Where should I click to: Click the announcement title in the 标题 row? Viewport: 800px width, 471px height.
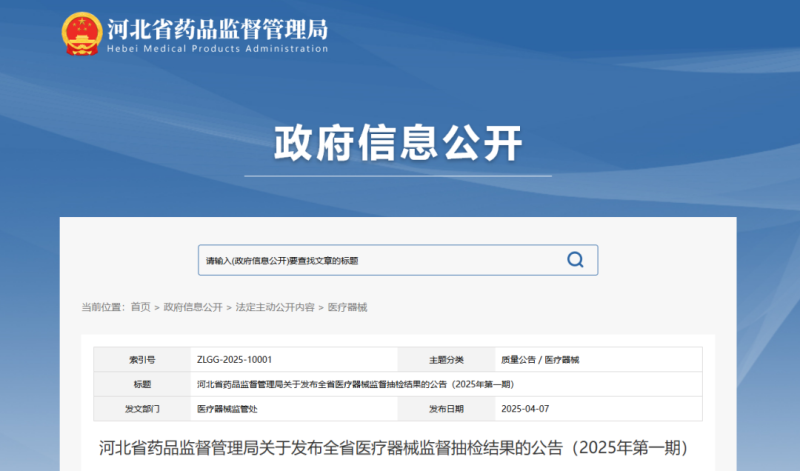point(355,384)
